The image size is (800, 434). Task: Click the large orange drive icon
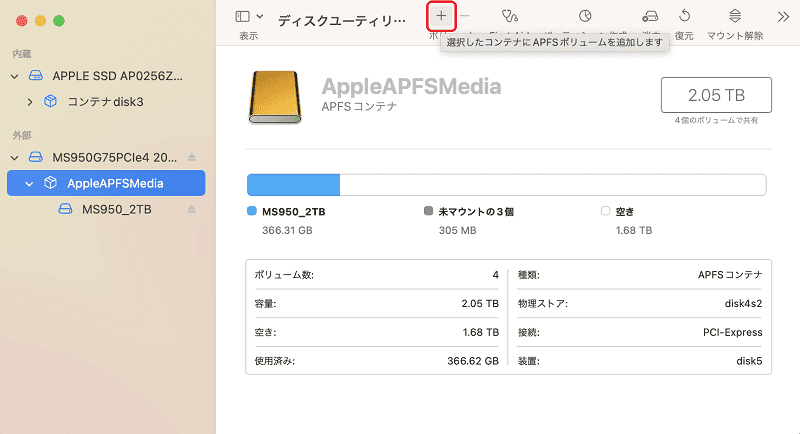pyautogui.click(x=274, y=97)
